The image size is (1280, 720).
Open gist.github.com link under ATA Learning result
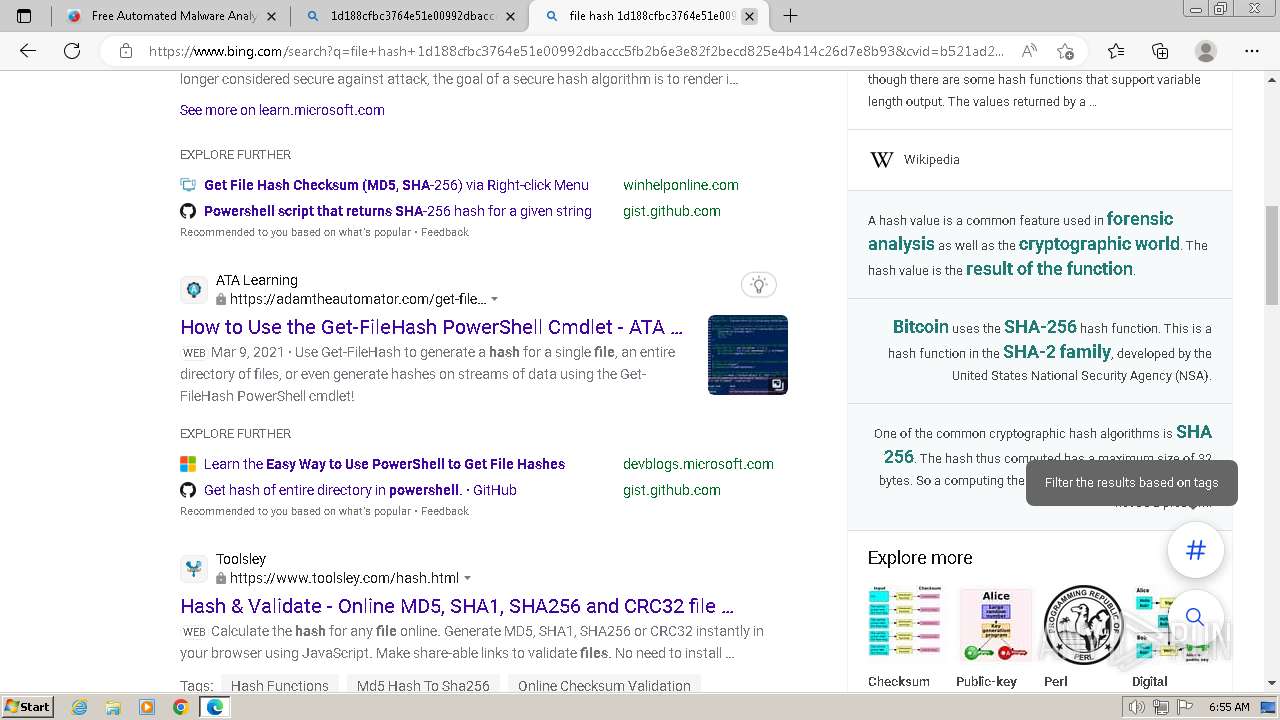coord(672,490)
